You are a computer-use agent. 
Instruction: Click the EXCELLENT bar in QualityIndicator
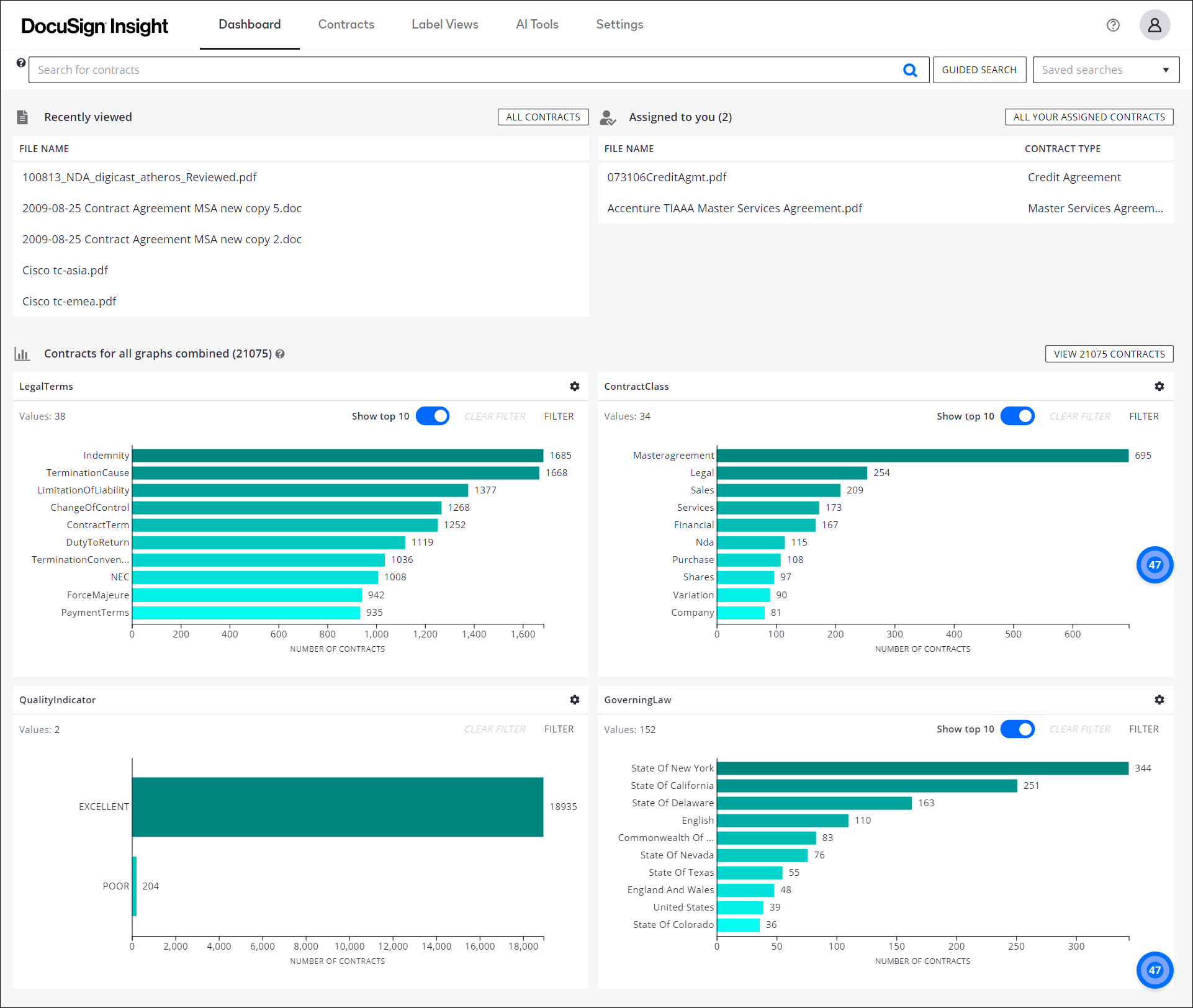(338, 807)
